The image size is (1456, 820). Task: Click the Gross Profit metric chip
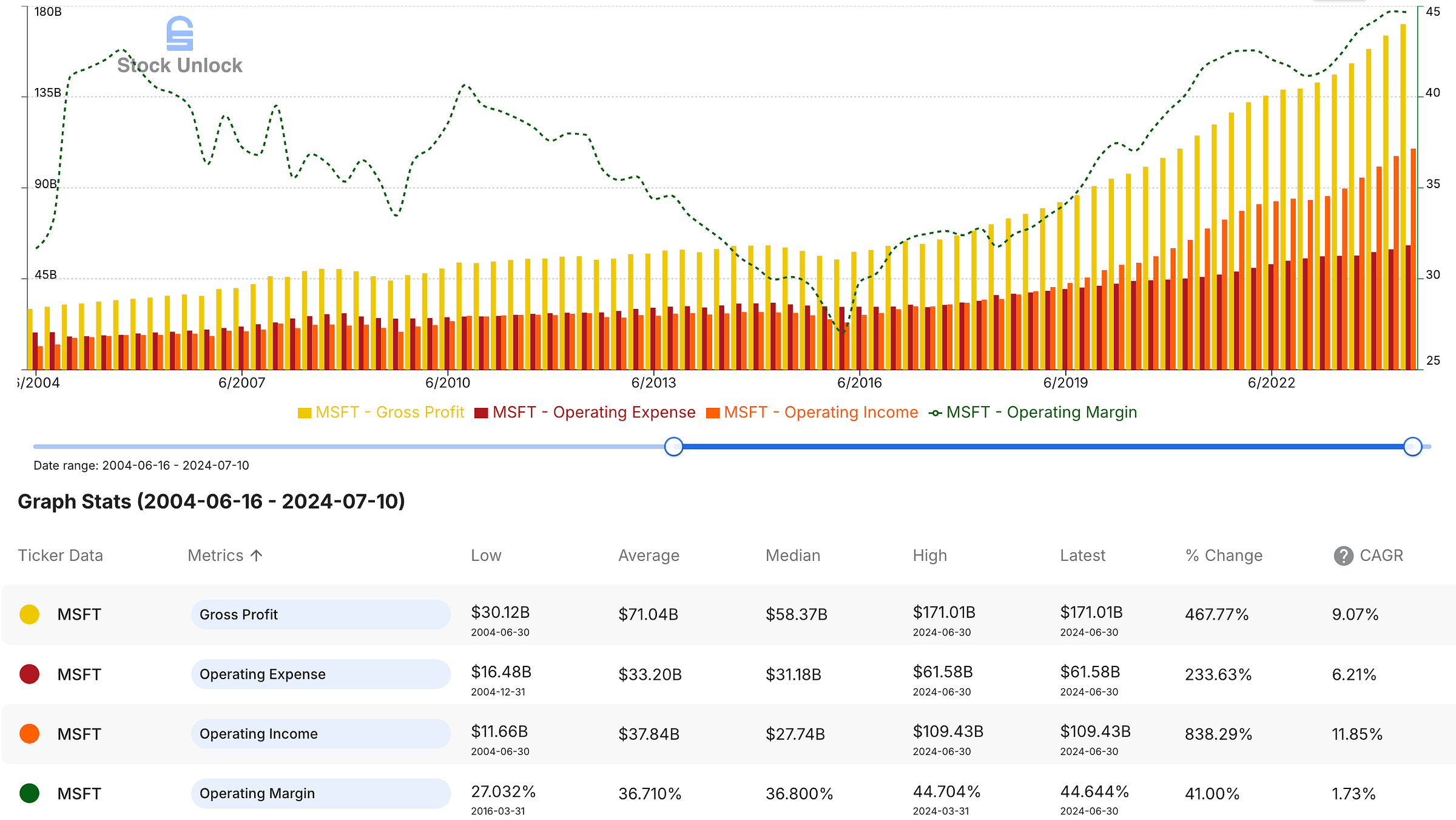[x=321, y=614]
